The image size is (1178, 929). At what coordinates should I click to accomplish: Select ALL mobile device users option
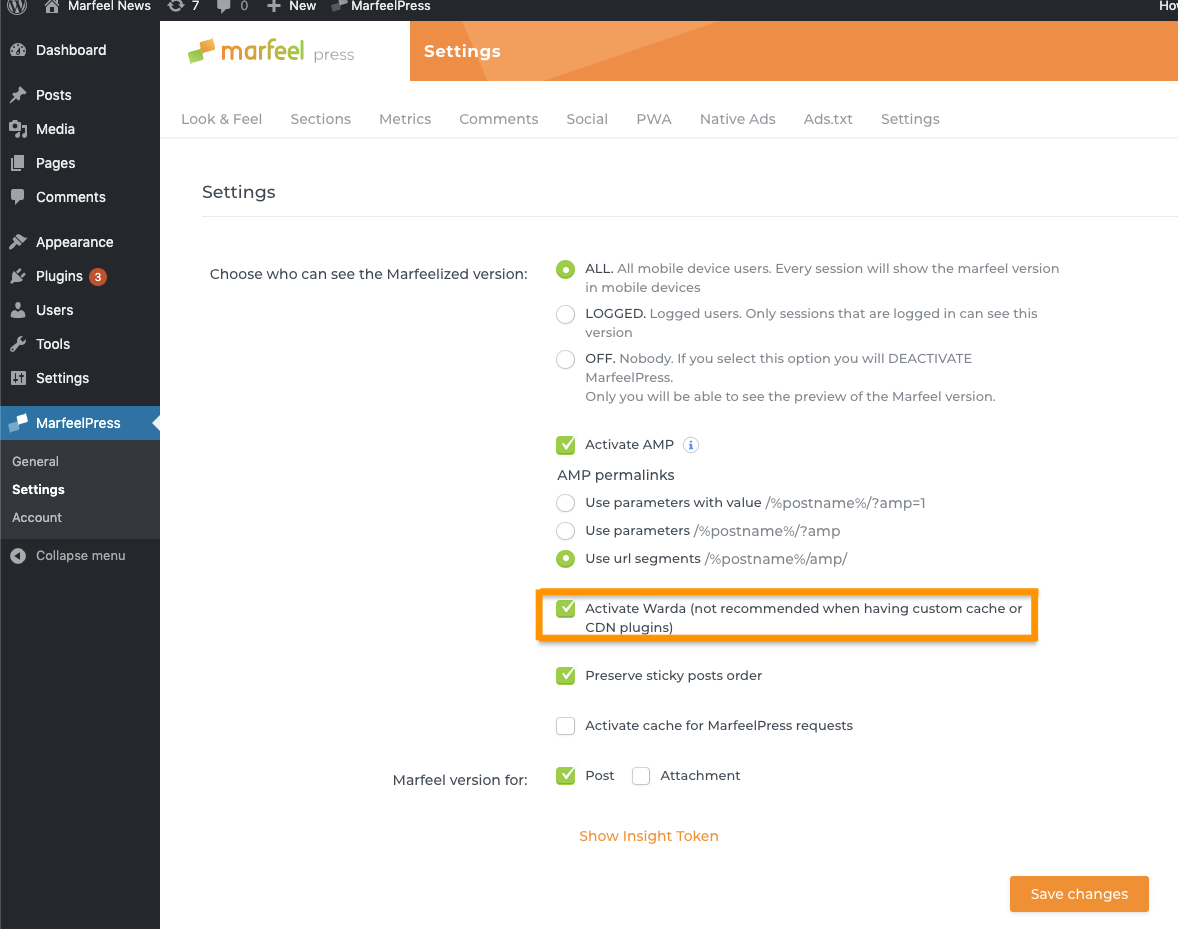tap(566, 269)
